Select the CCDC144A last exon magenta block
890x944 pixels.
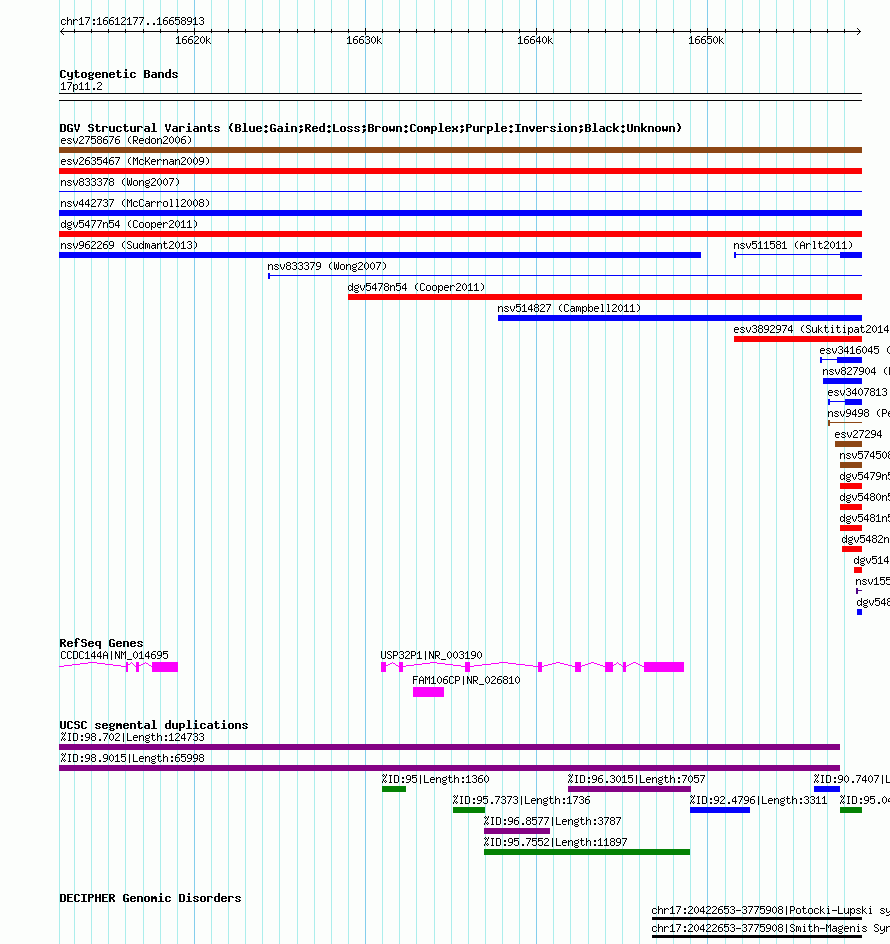(165, 666)
